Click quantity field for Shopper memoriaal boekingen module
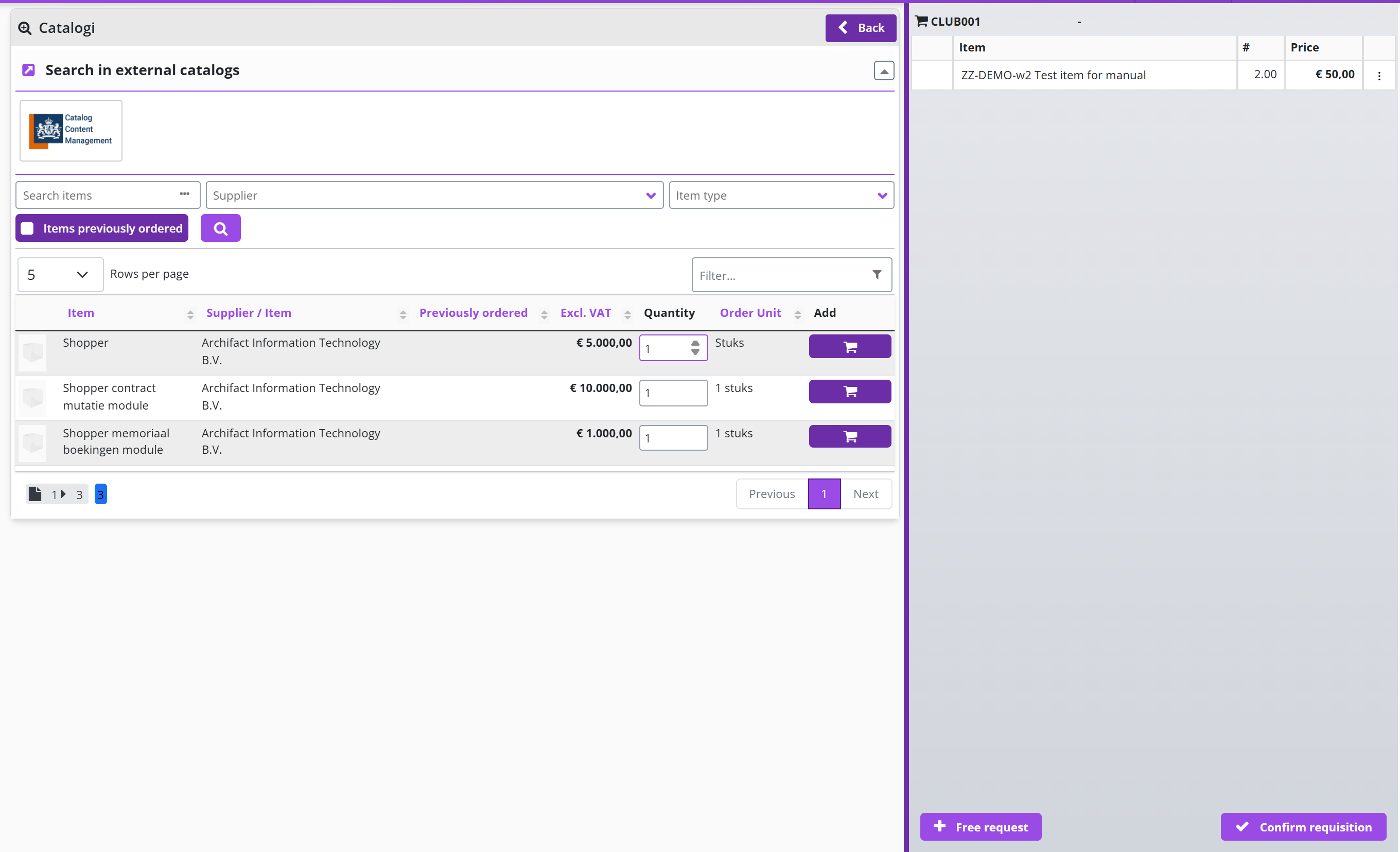The width and height of the screenshot is (1400, 852). 673,438
